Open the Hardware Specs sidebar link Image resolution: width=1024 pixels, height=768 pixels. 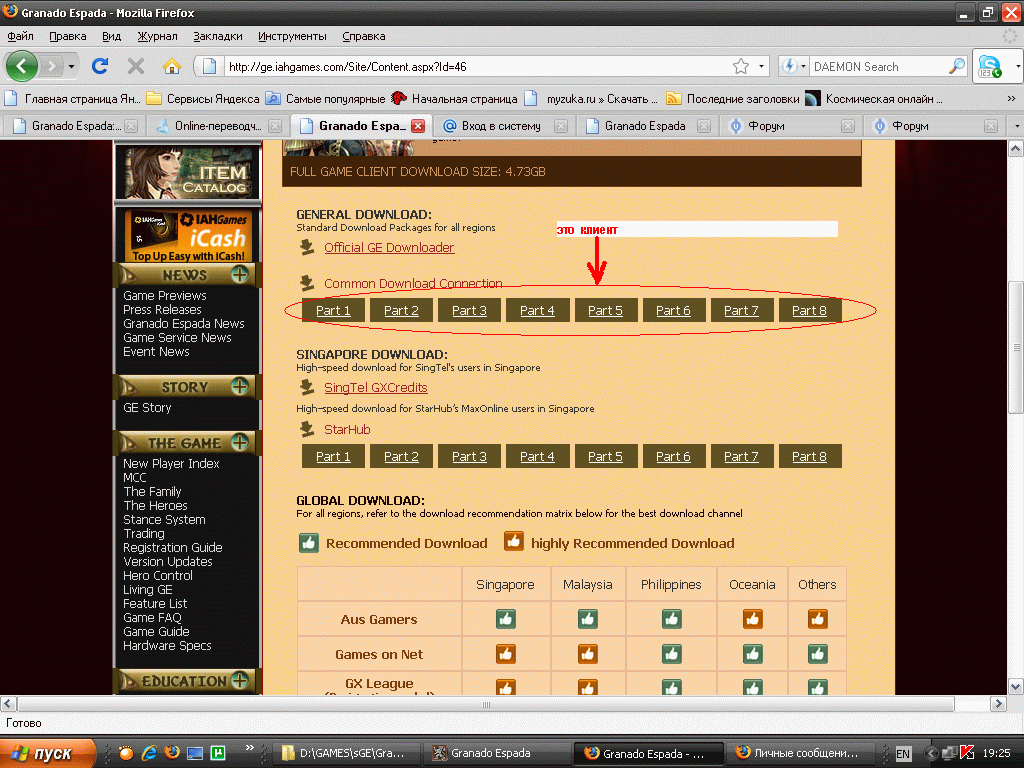[167, 645]
